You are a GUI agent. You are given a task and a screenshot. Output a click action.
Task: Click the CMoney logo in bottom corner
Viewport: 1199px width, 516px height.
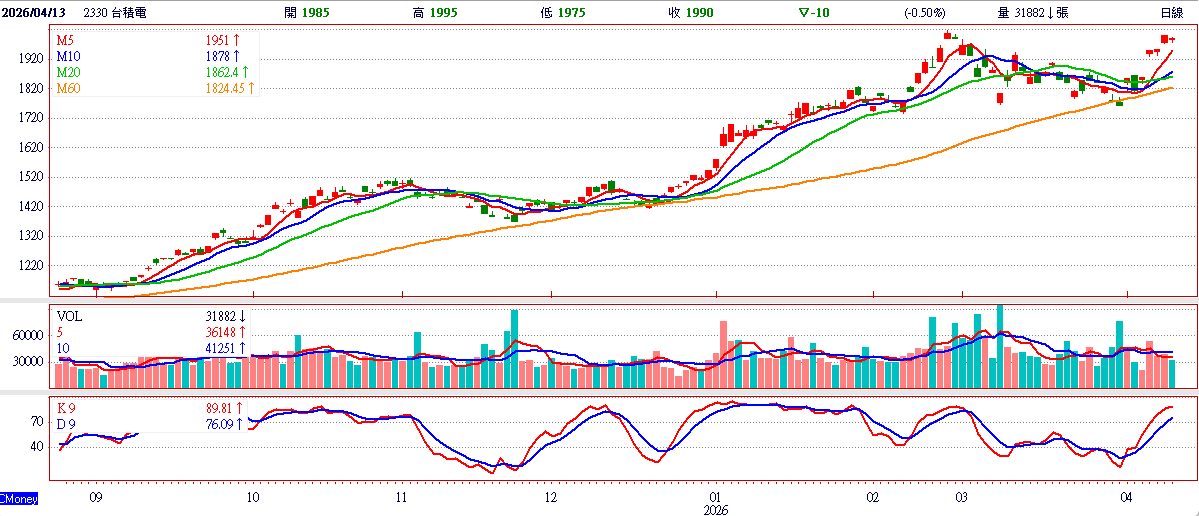tap(19, 497)
